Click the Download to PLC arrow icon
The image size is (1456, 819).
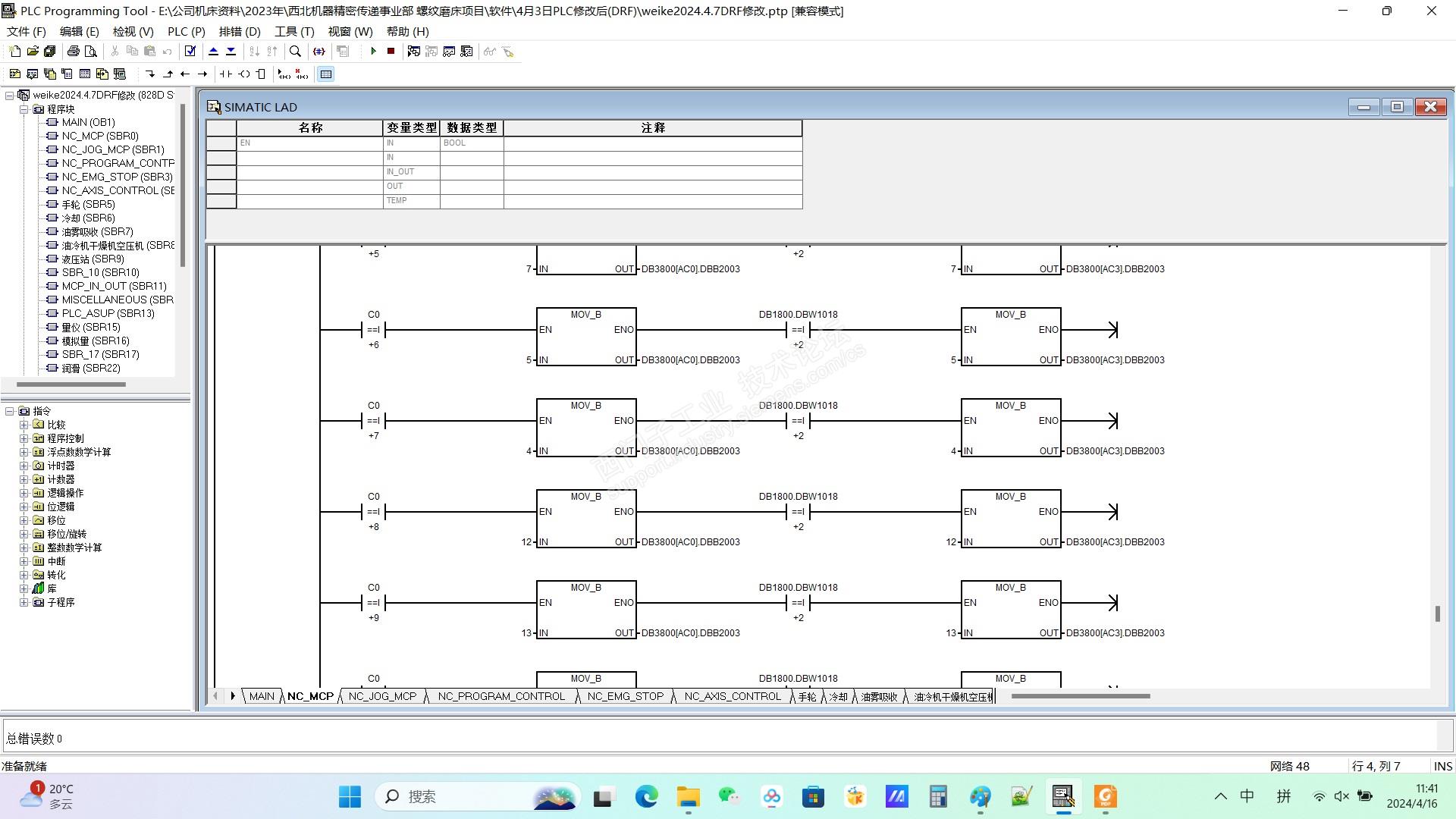pos(231,52)
